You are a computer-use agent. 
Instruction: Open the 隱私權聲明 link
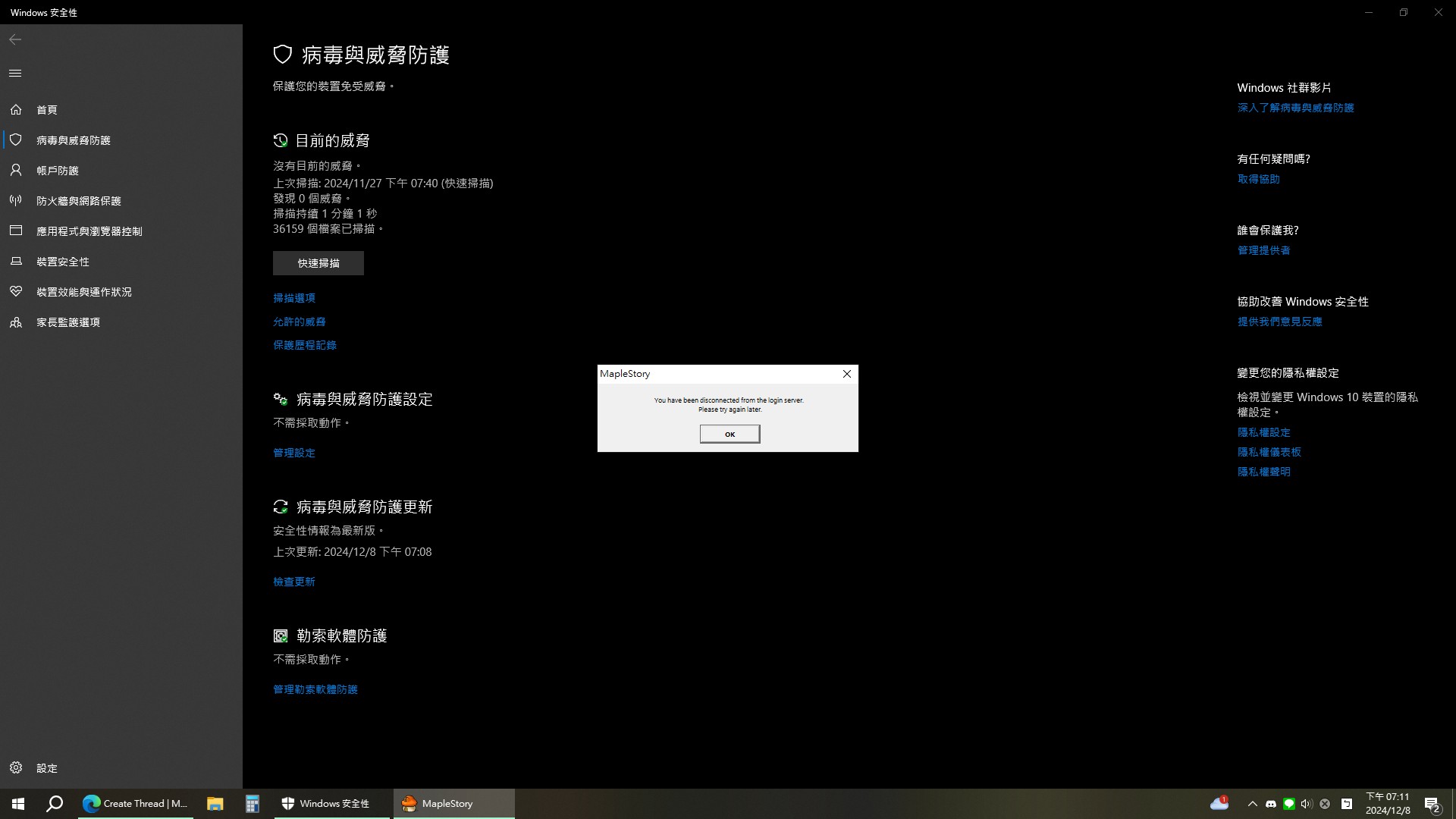point(1264,472)
